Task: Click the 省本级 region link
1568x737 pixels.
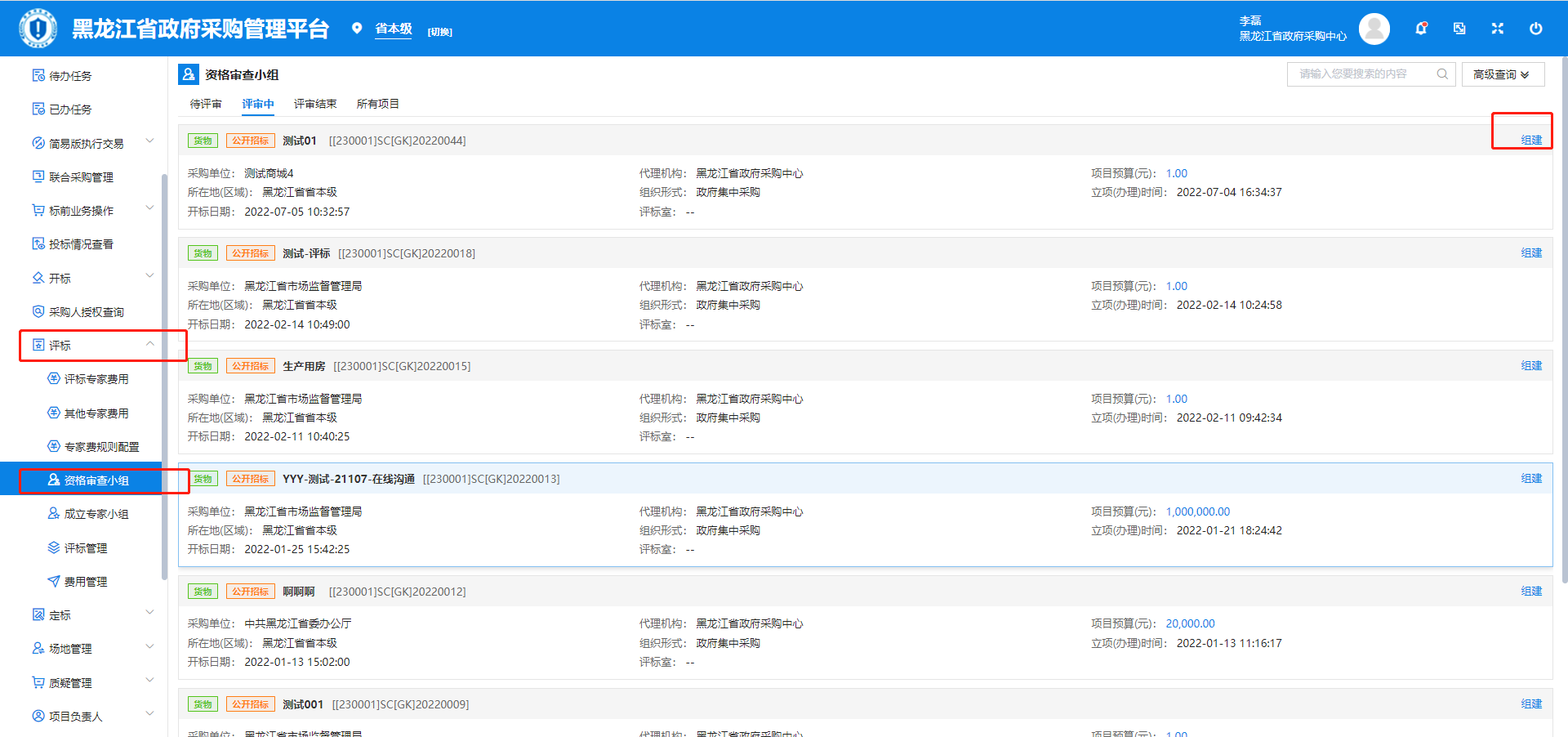Action: (393, 29)
